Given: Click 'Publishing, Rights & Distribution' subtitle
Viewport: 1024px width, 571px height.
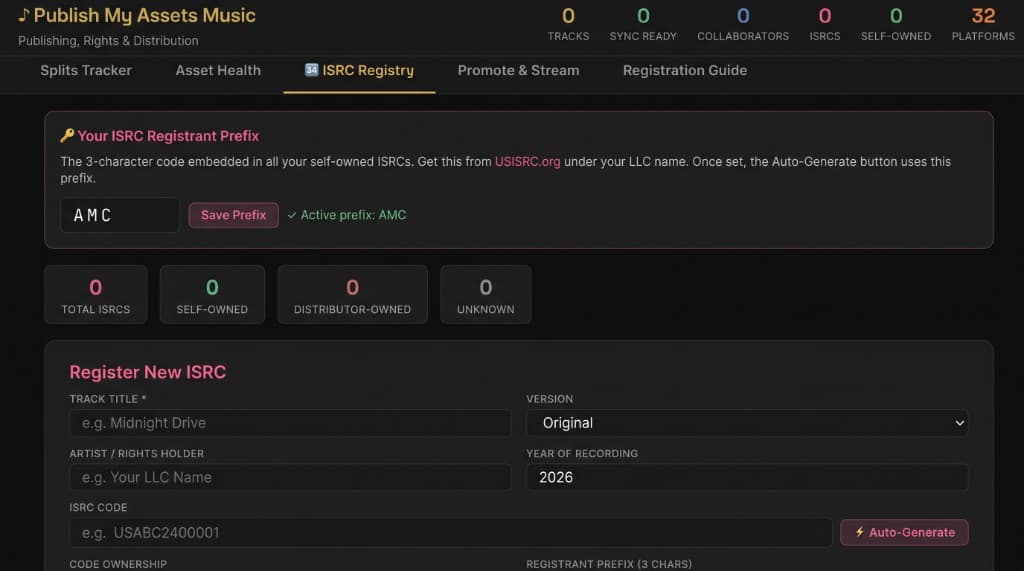Looking at the screenshot, I should [x=108, y=41].
